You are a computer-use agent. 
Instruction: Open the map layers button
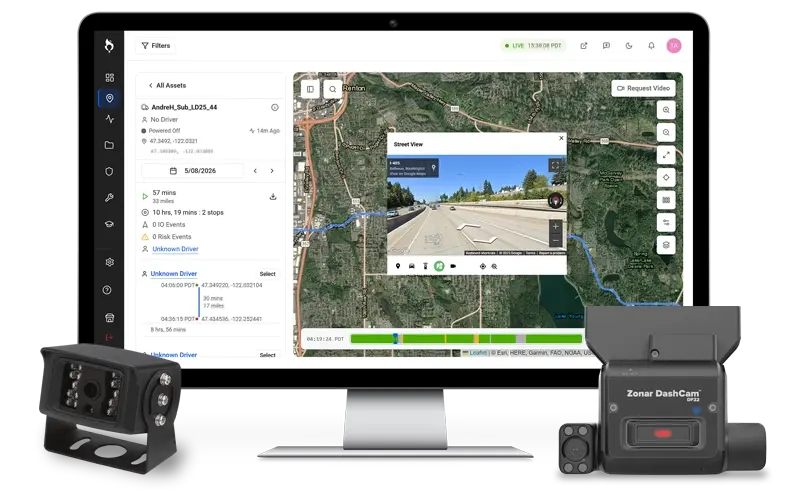click(666, 245)
